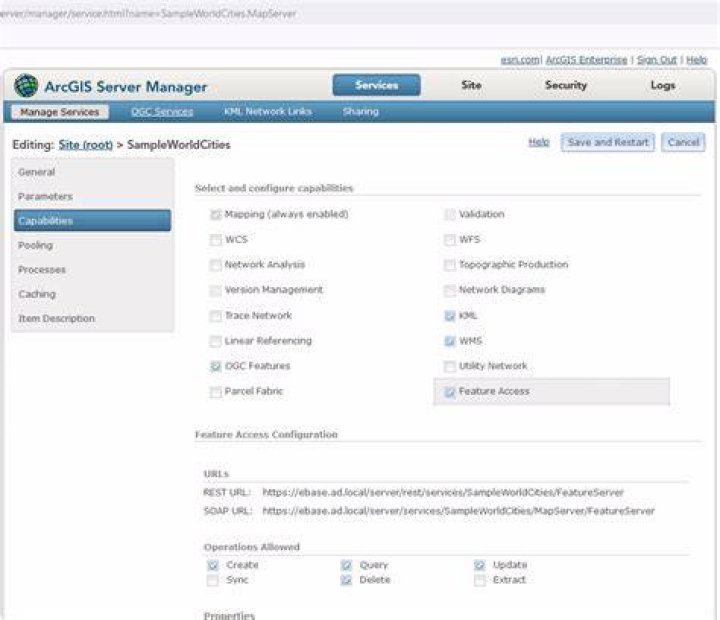The height and width of the screenshot is (620, 720).
Task: Enable the Validation checkbox
Action: click(x=450, y=214)
